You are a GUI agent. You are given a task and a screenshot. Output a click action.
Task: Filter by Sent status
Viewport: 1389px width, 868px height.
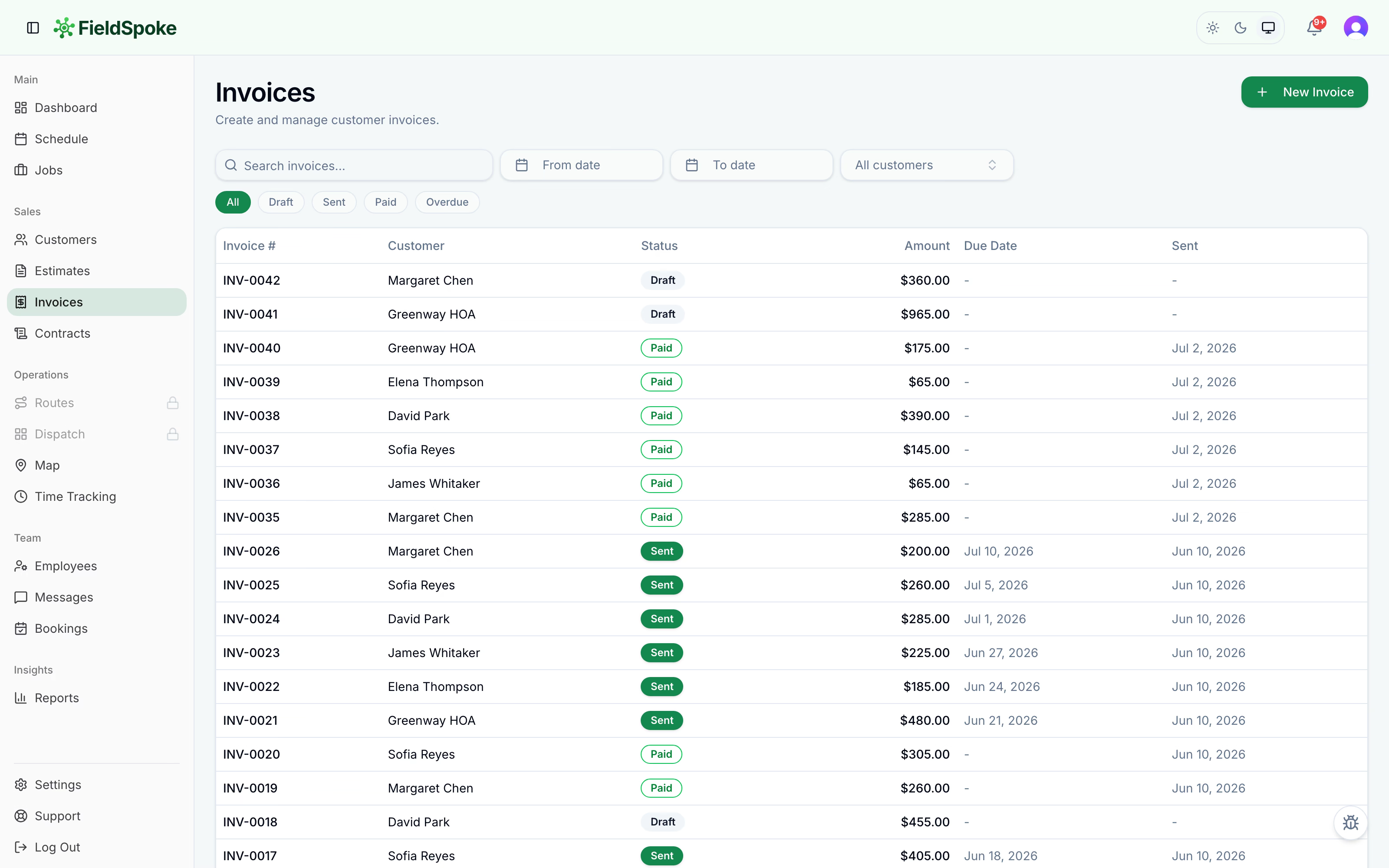[x=334, y=202]
